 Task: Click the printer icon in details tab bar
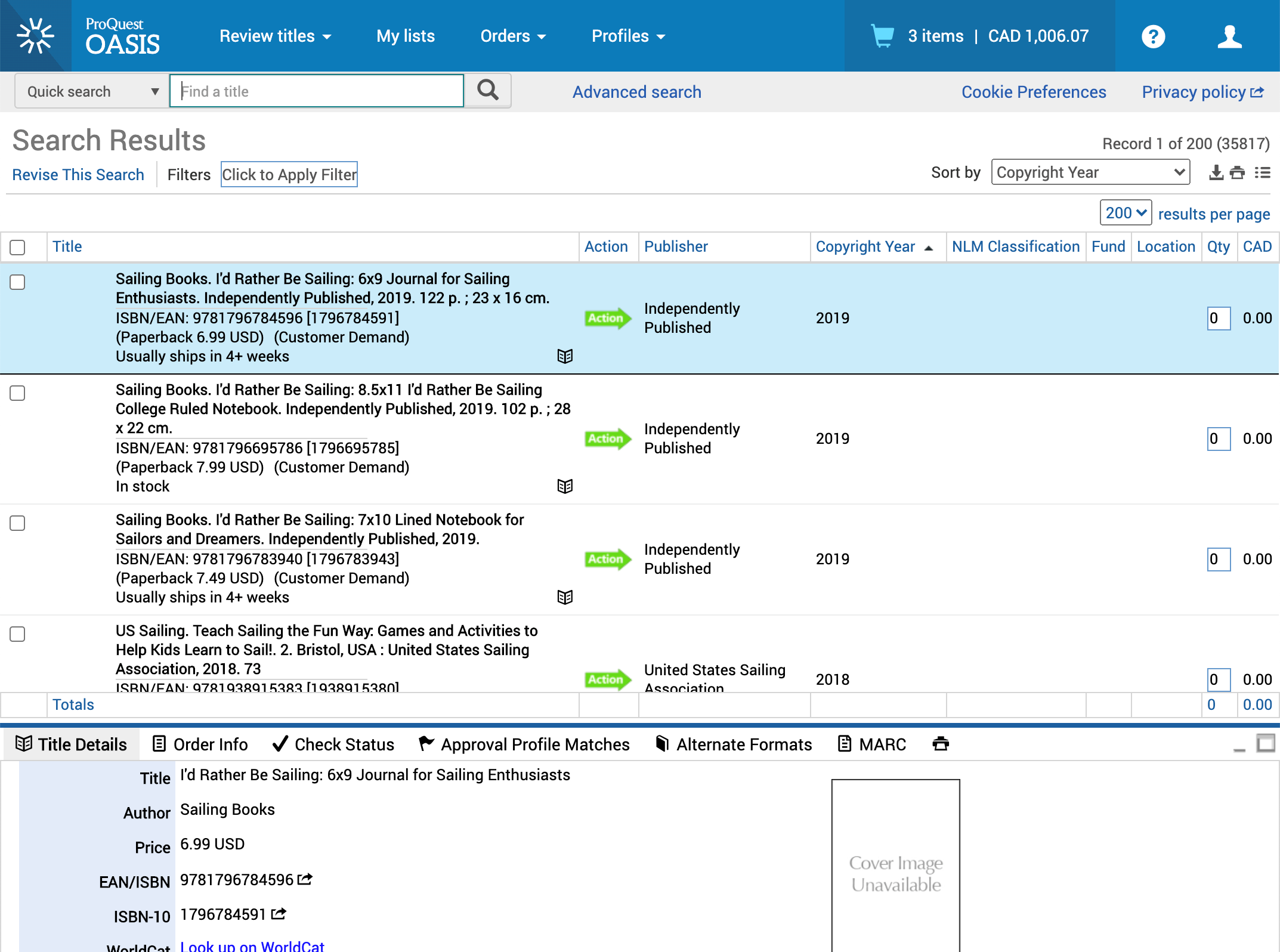[941, 744]
